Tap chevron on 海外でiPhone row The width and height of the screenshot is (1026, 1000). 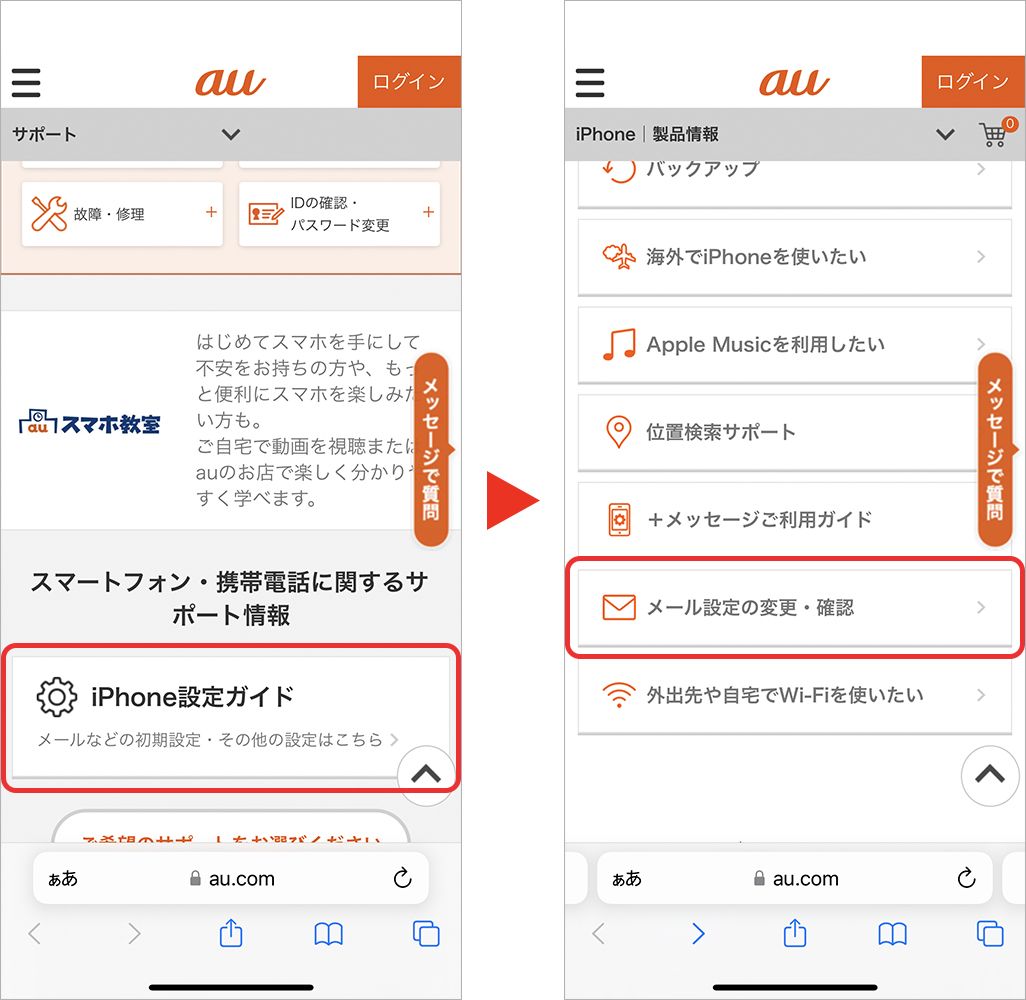point(981,257)
